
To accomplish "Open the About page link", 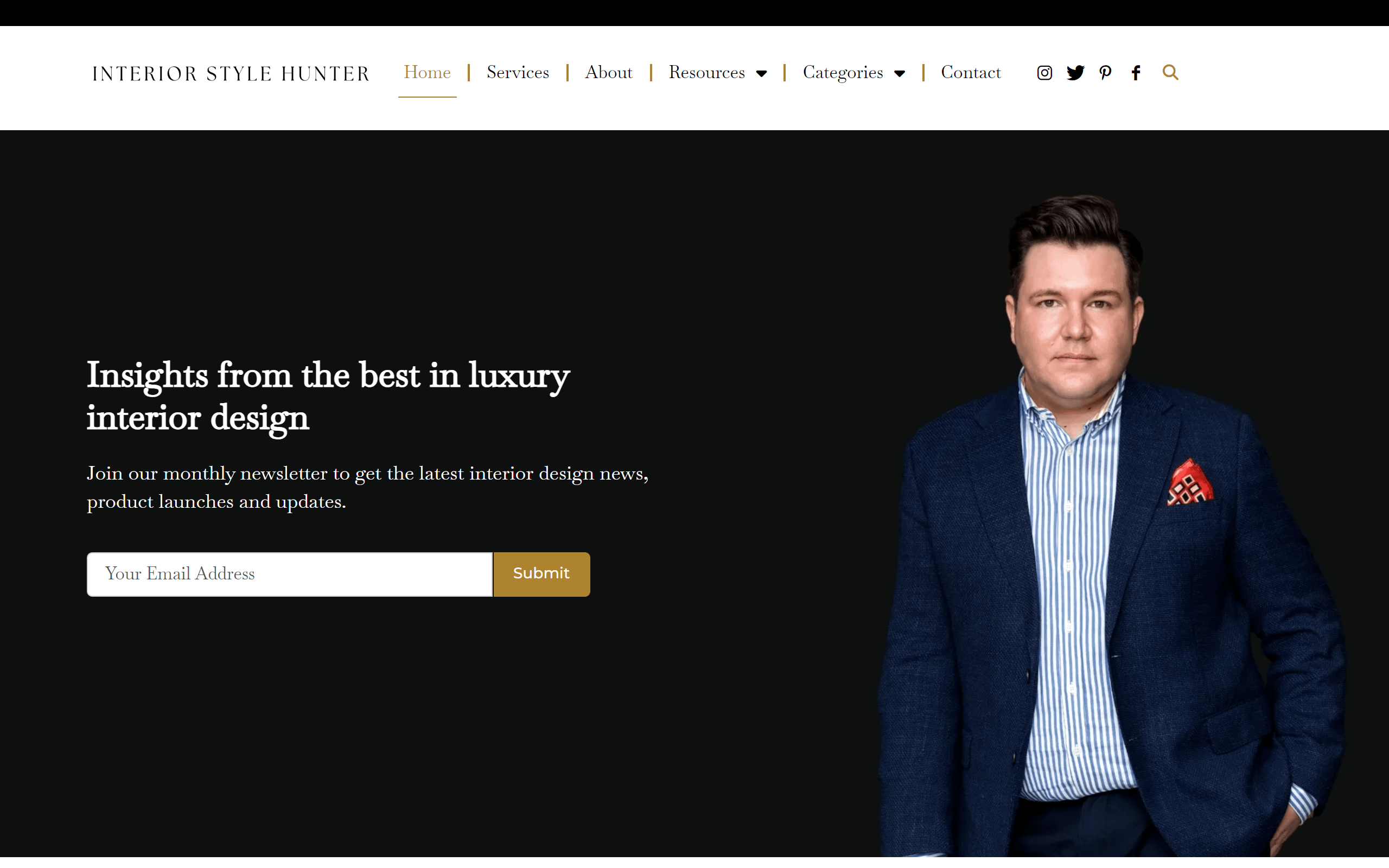I will [608, 72].
